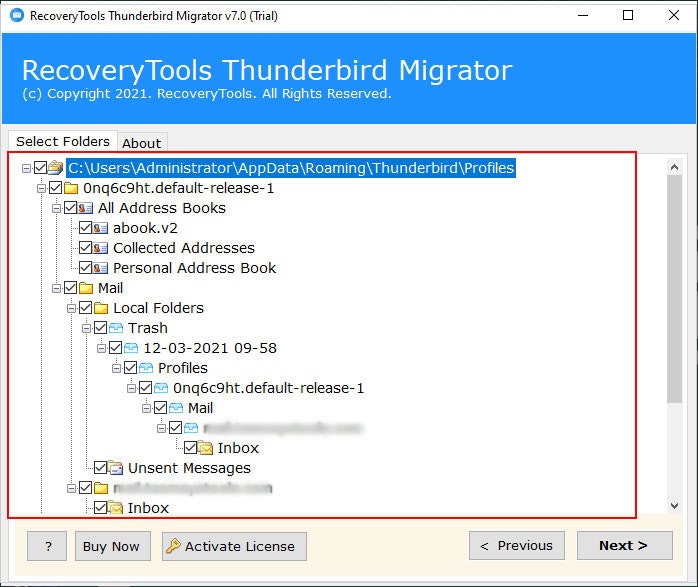Click the nested 0nq6c9ht.default-release-1 mailbox icon
The image size is (698, 587).
[x=161, y=388]
